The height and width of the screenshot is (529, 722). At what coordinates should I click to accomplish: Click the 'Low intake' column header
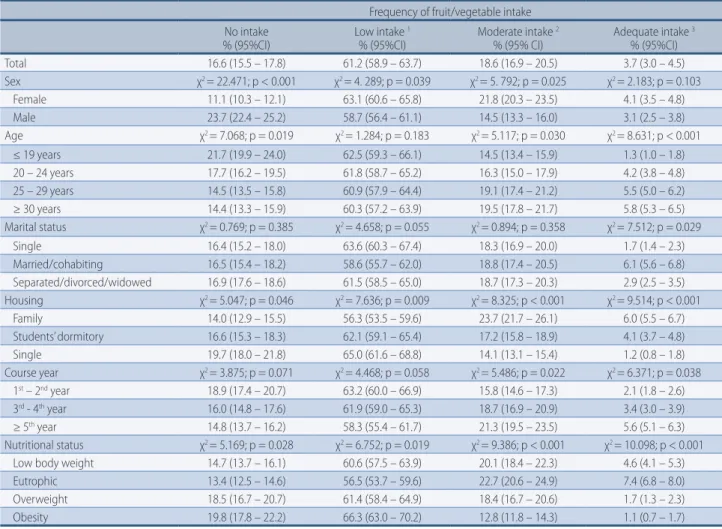(x=382, y=38)
